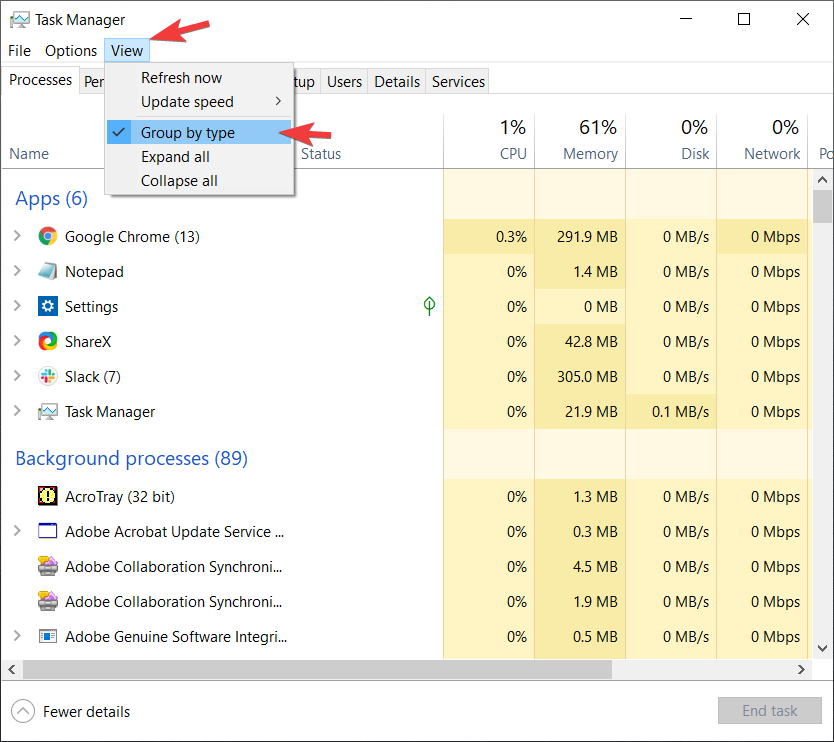This screenshot has width=834, height=742.
Task: Select Collapse all in the View menu
Action: coord(199,181)
